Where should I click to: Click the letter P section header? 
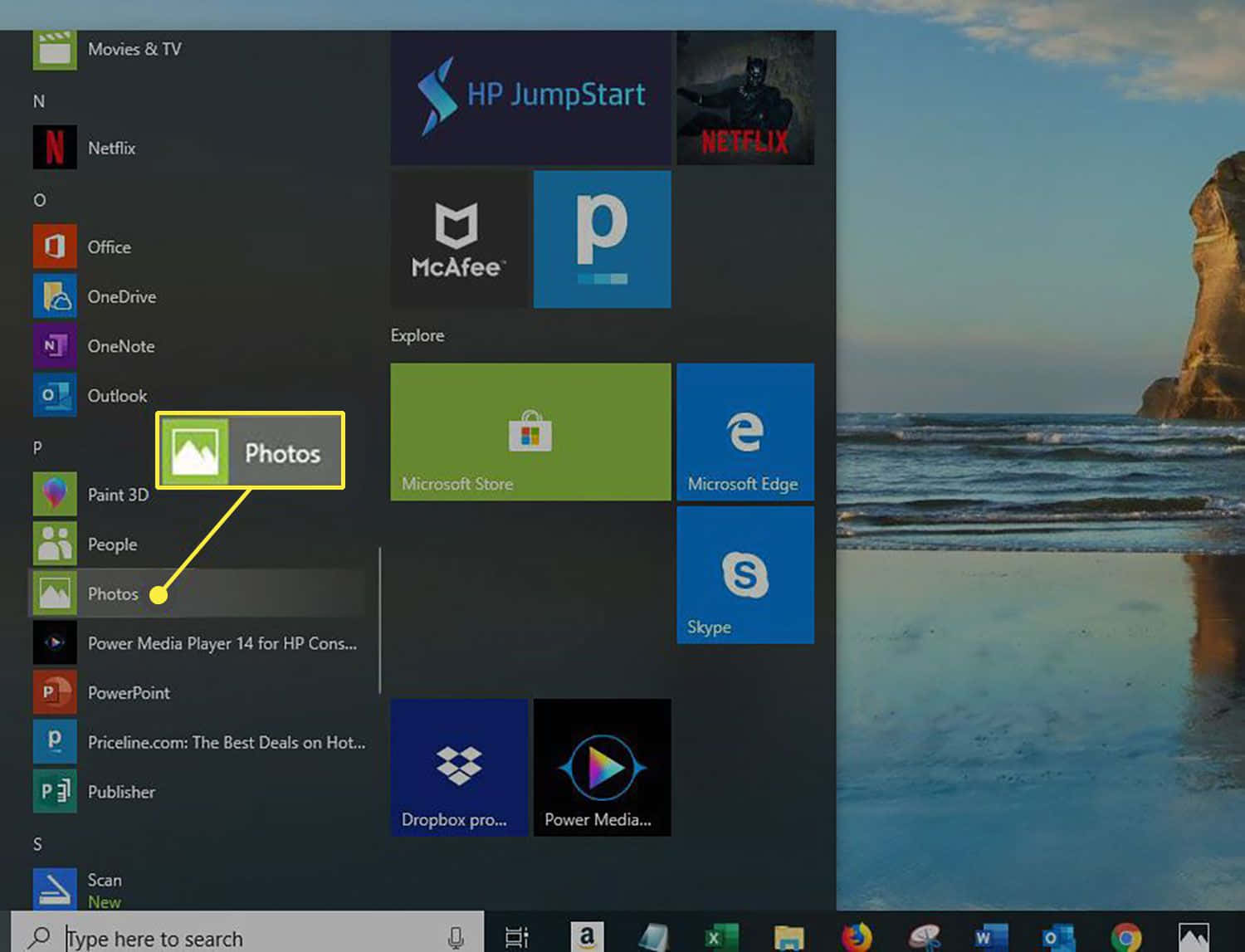[37, 447]
